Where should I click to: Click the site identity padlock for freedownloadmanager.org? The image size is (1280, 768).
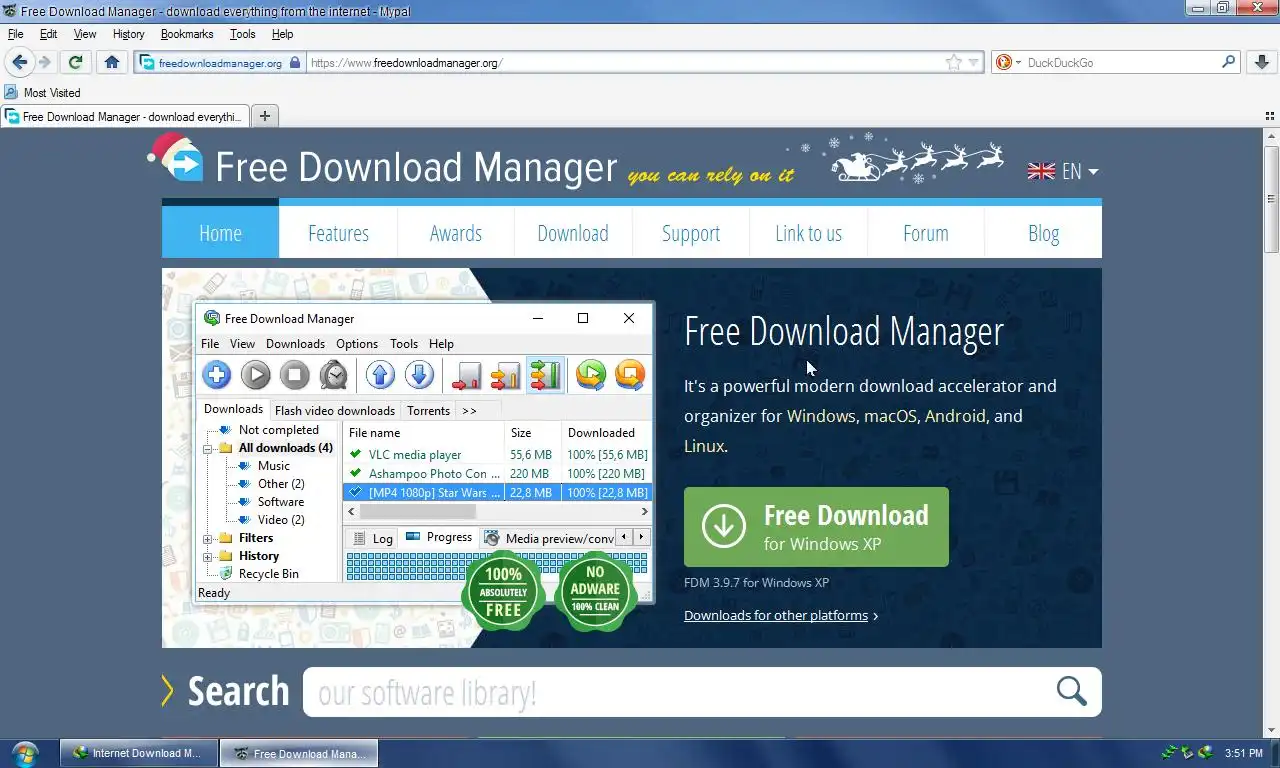tap(294, 62)
